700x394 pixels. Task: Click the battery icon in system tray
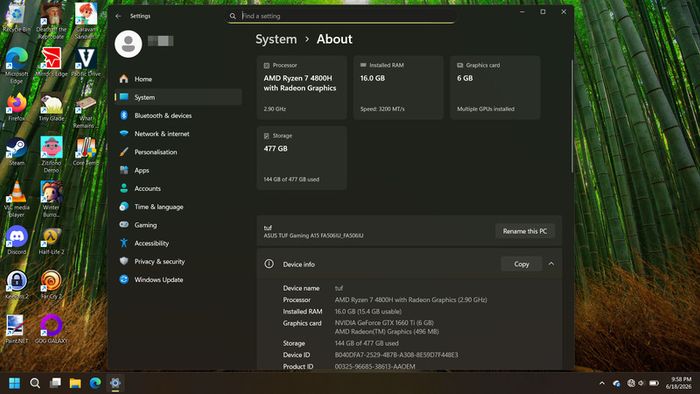tap(654, 383)
